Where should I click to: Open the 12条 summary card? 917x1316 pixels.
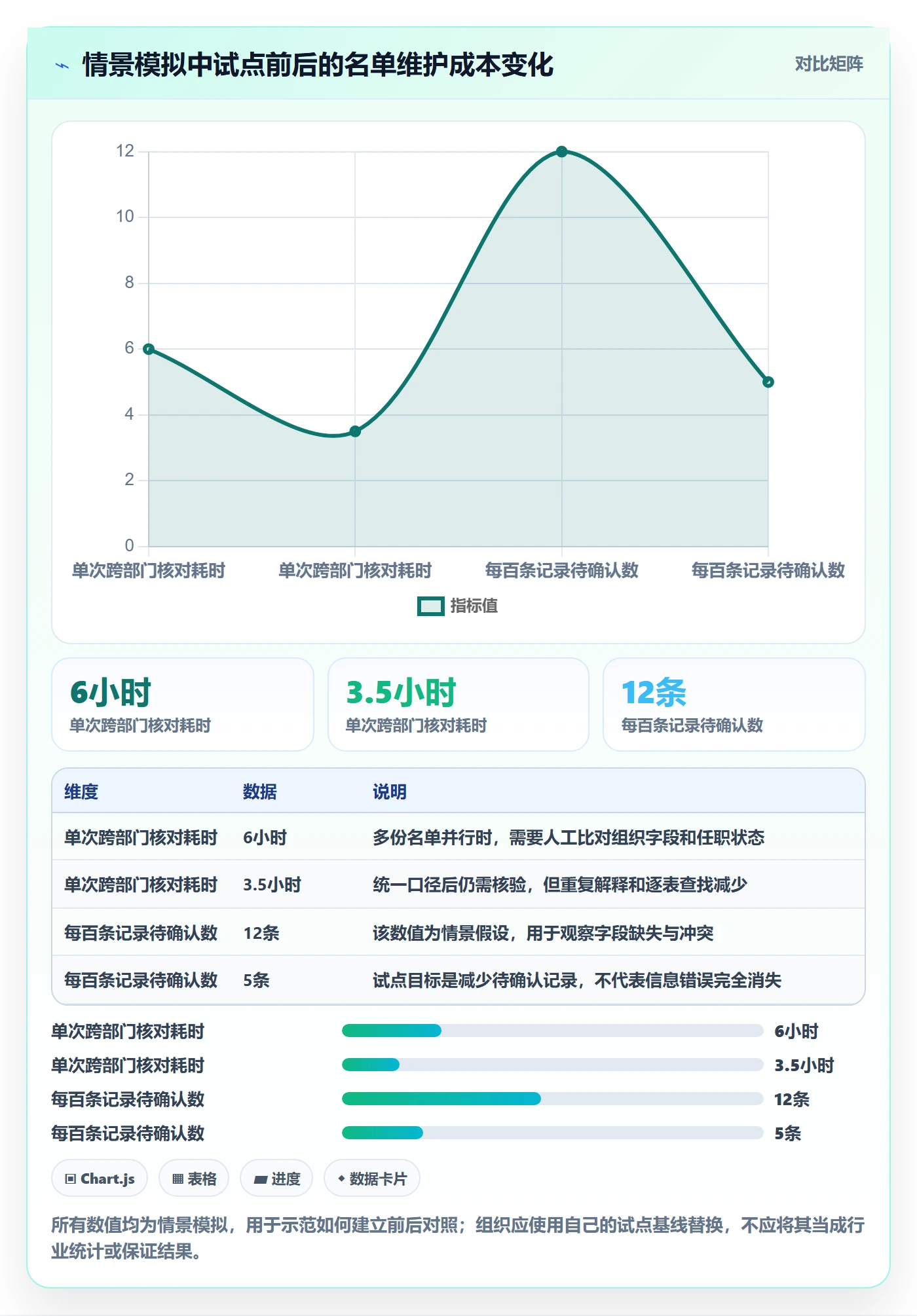point(734,704)
